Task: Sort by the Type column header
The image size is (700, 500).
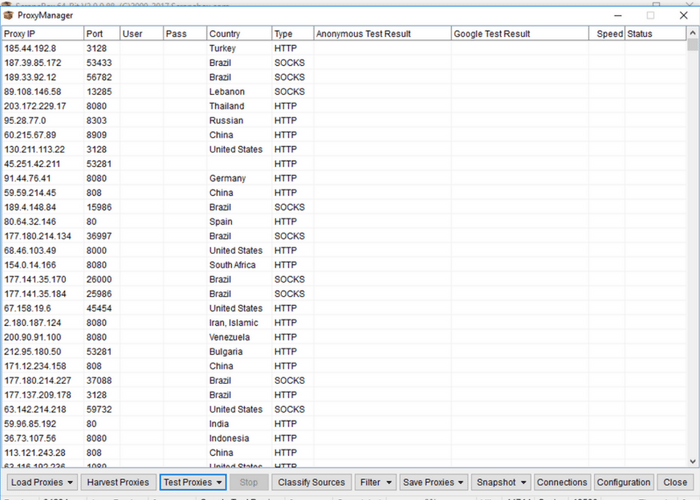Action: (292, 33)
